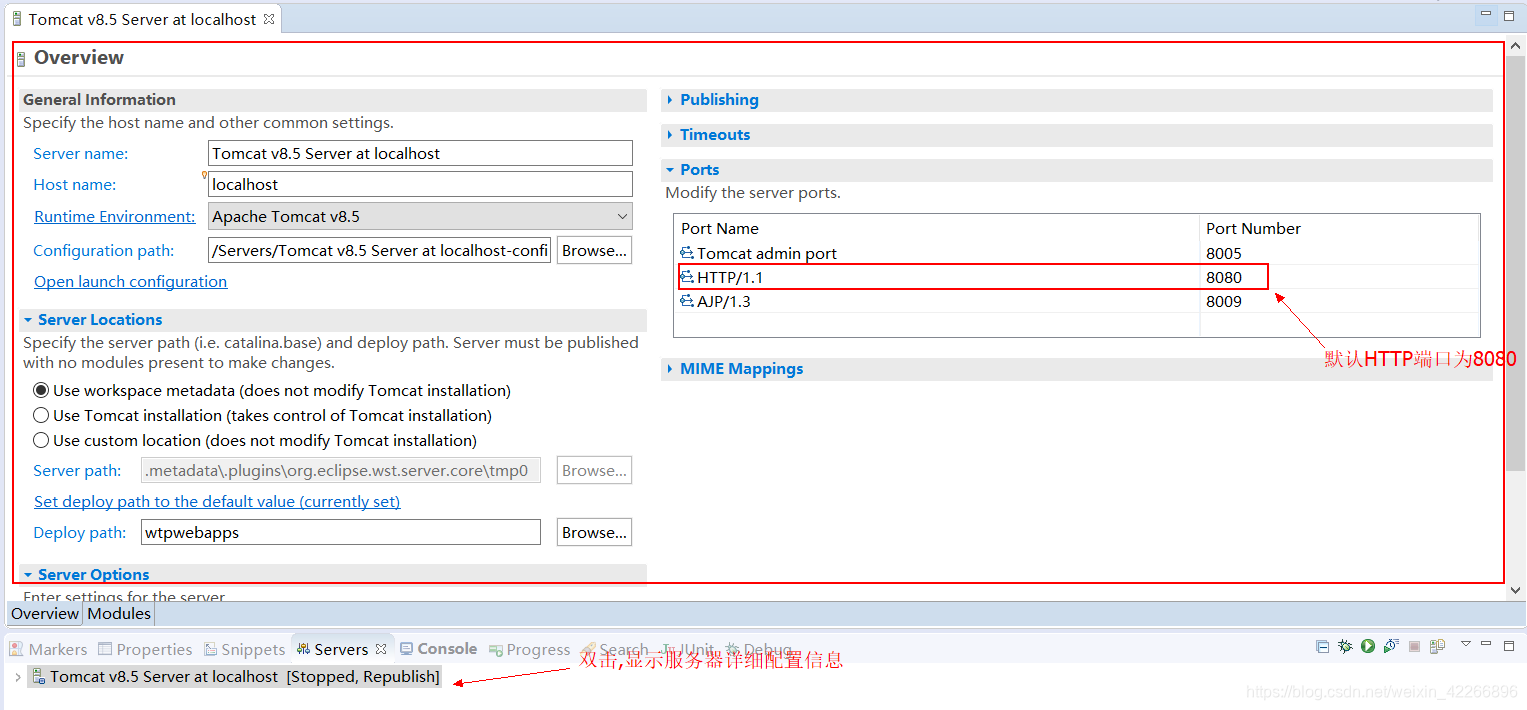Image resolution: width=1527 pixels, height=710 pixels.
Task: Select Use workspace metadata option
Action: click(x=41, y=390)
